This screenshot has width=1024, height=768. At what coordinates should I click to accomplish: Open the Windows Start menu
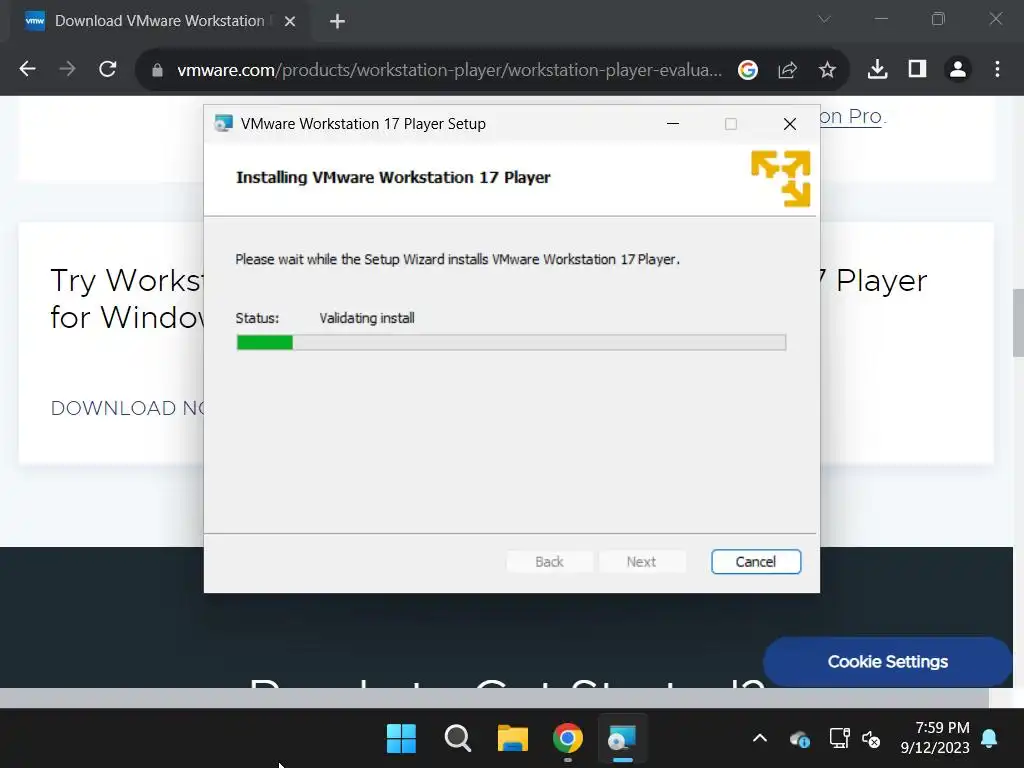(401, 739)
